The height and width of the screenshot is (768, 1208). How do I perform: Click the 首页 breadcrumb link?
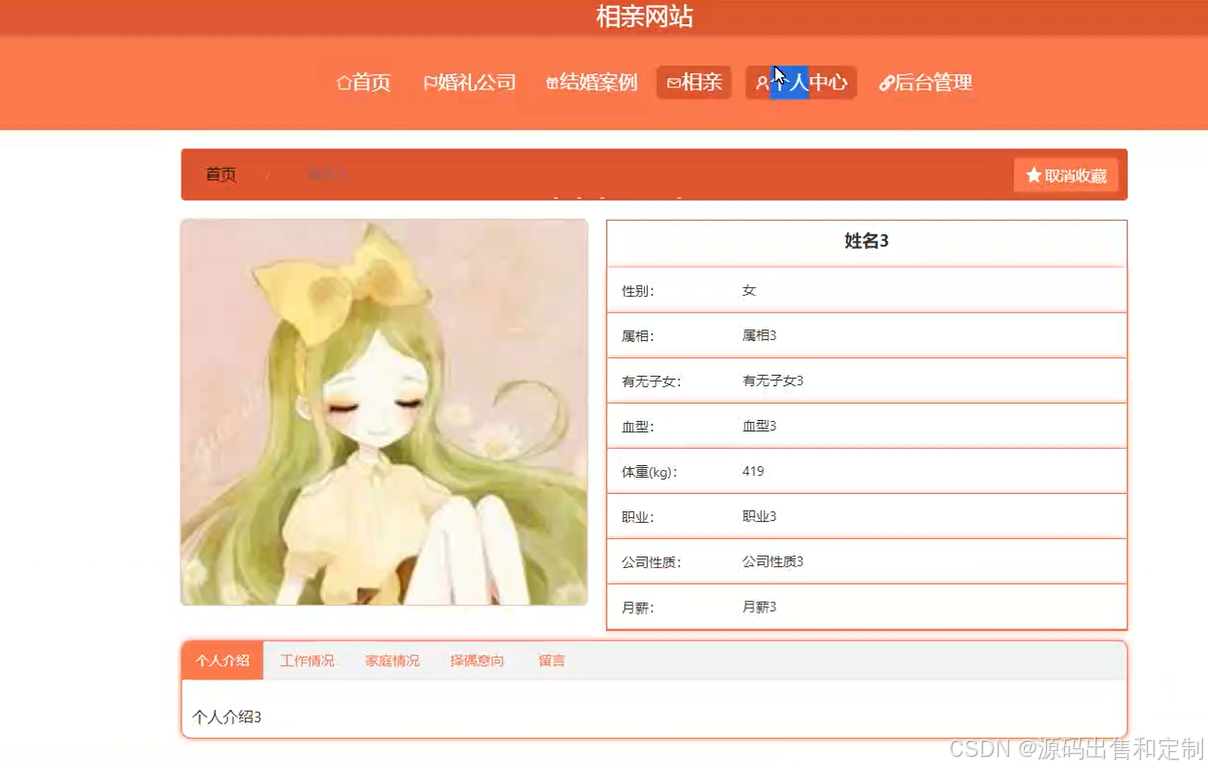tap(221, 174)
